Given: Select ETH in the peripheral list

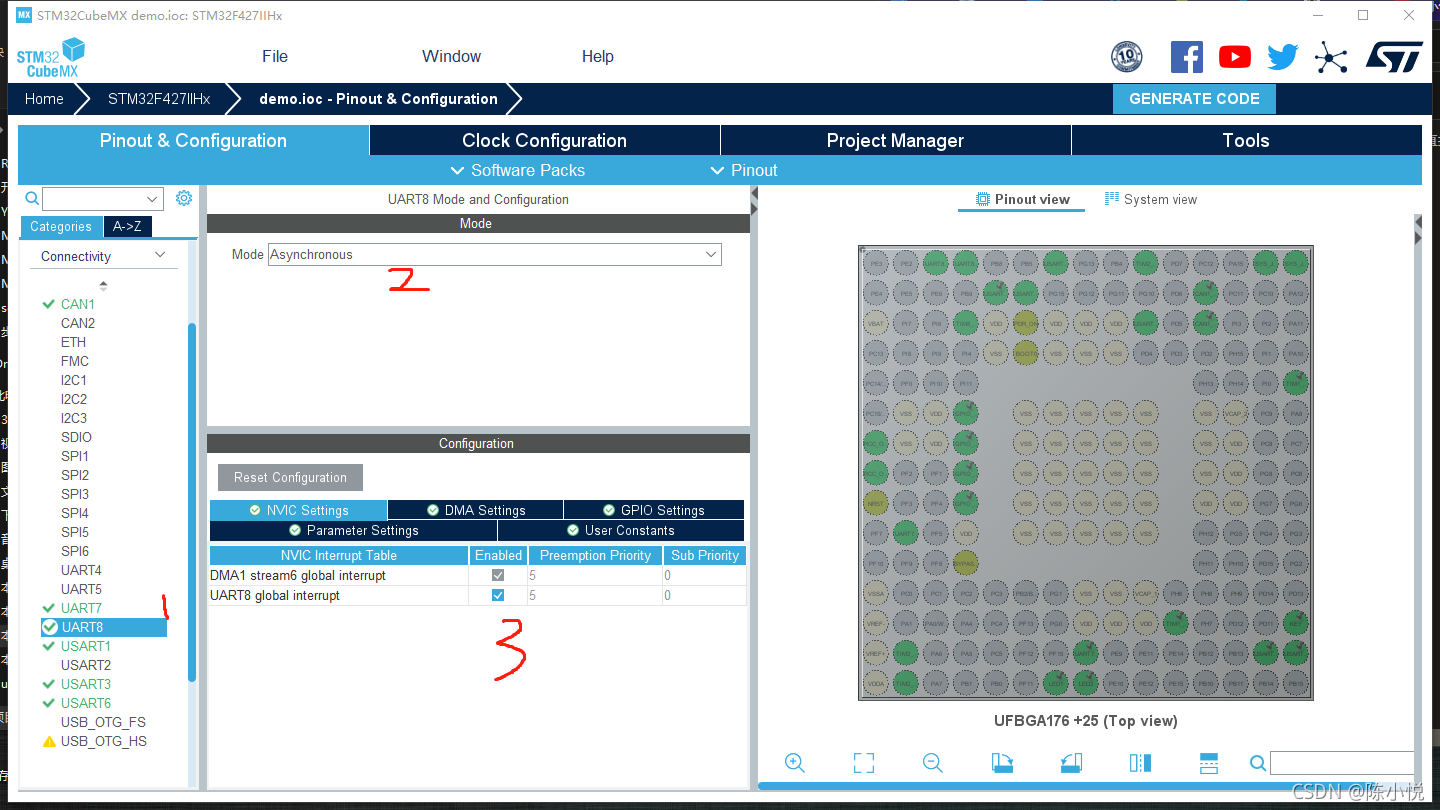Looking at the screenshot, I should (x=73, y=342).
